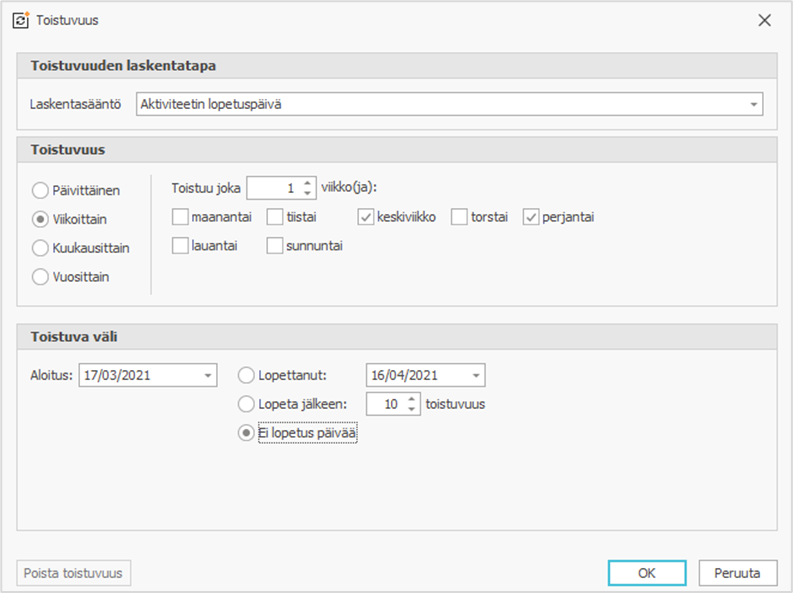
Task: Choose the Vuosittain radio button
Action: pos(41,277)
